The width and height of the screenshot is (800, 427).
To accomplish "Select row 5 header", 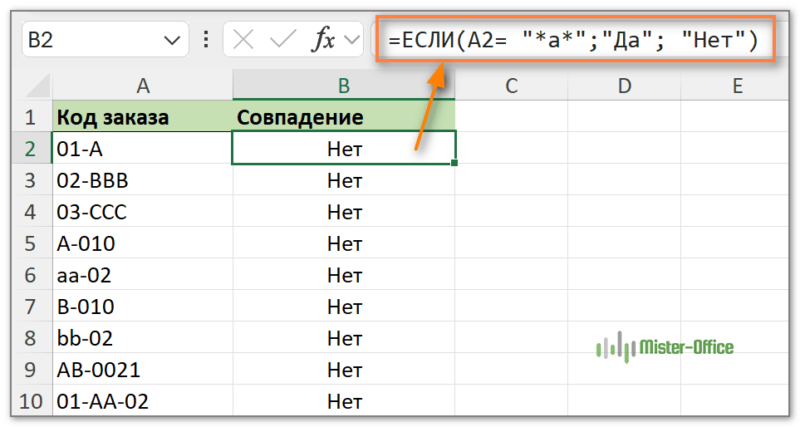I will click(30, 243).
